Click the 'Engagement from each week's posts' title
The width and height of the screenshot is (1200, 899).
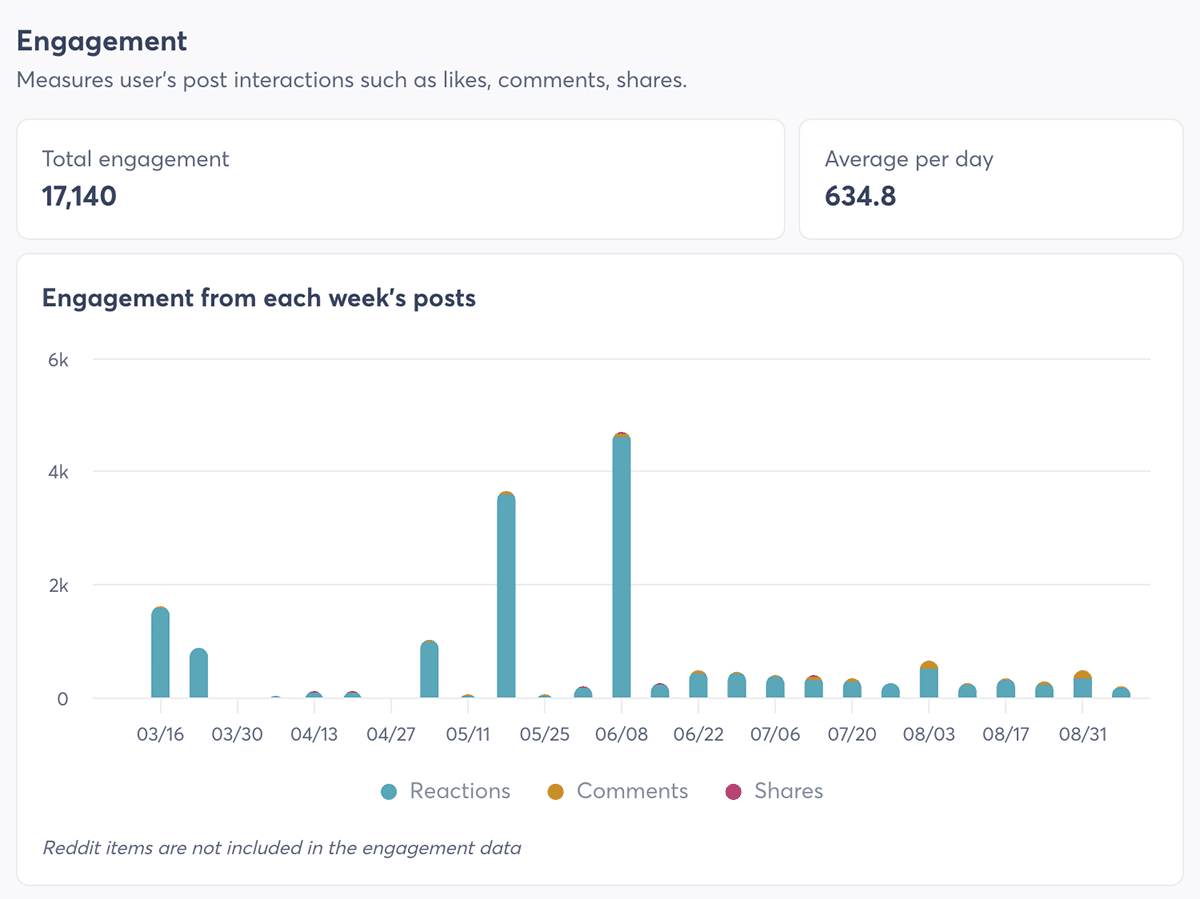(259, 298)
